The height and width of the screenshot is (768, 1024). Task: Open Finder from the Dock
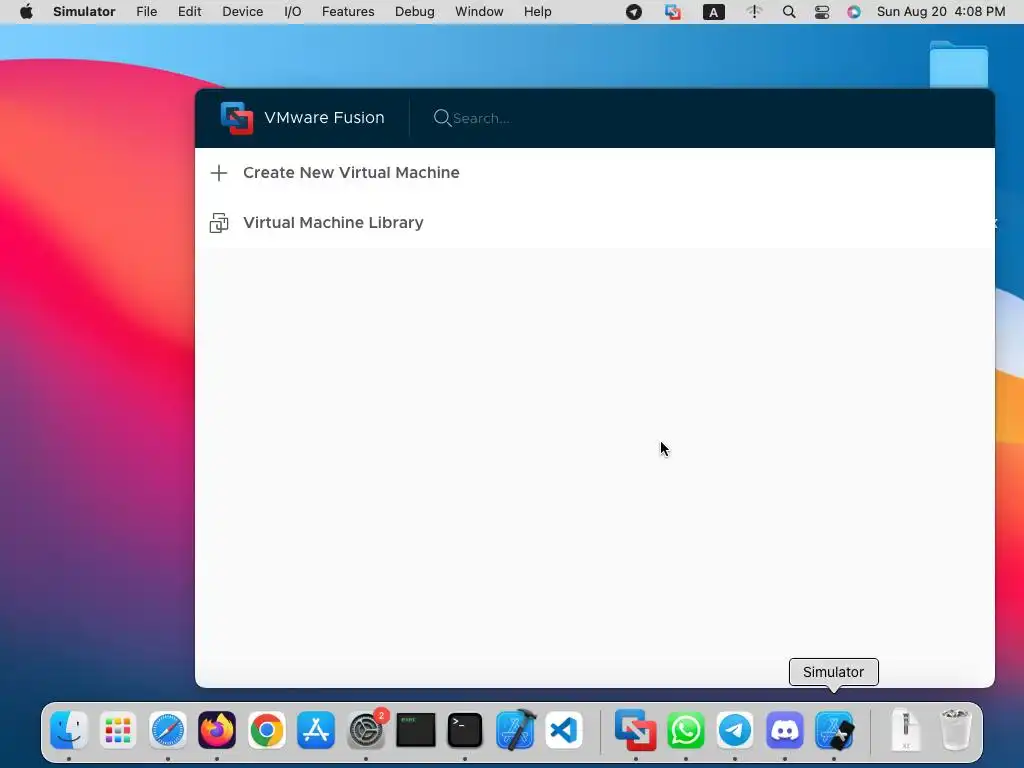pyautogui.click(x=69, y=730)
